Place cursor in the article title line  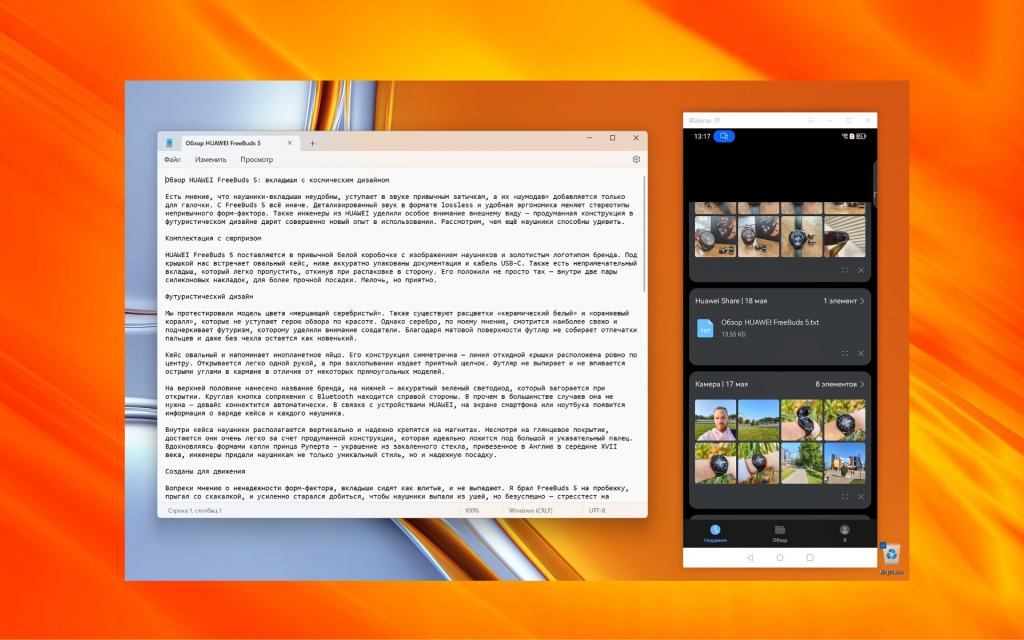coord(277,180)
